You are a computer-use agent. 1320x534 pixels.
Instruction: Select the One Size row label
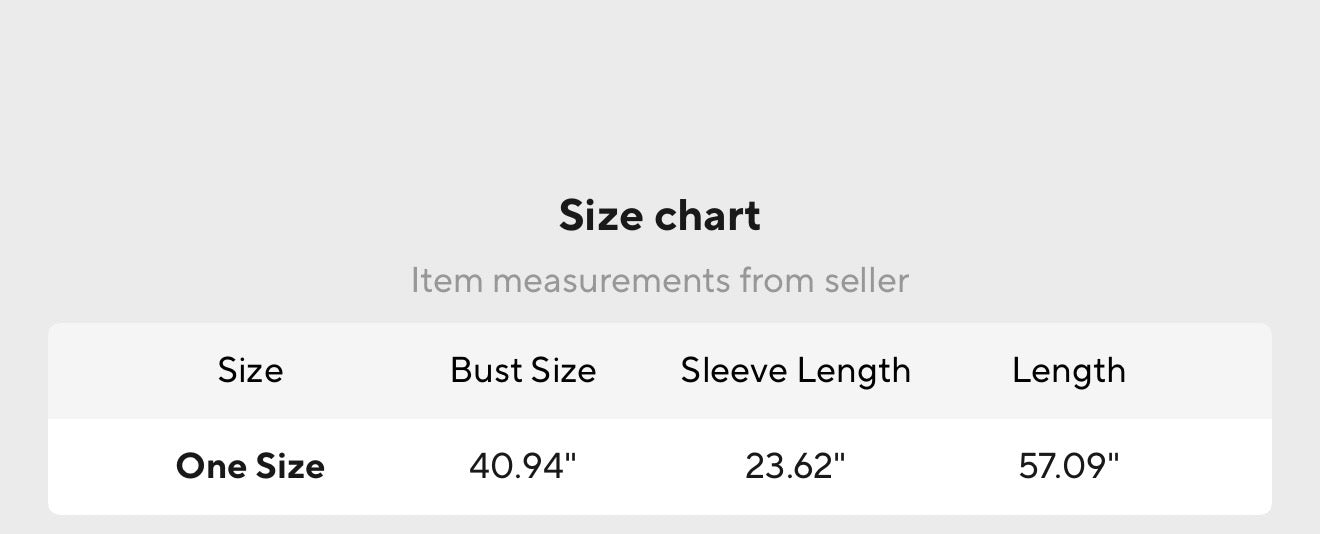pyautogui.click(x=250, y=466)
